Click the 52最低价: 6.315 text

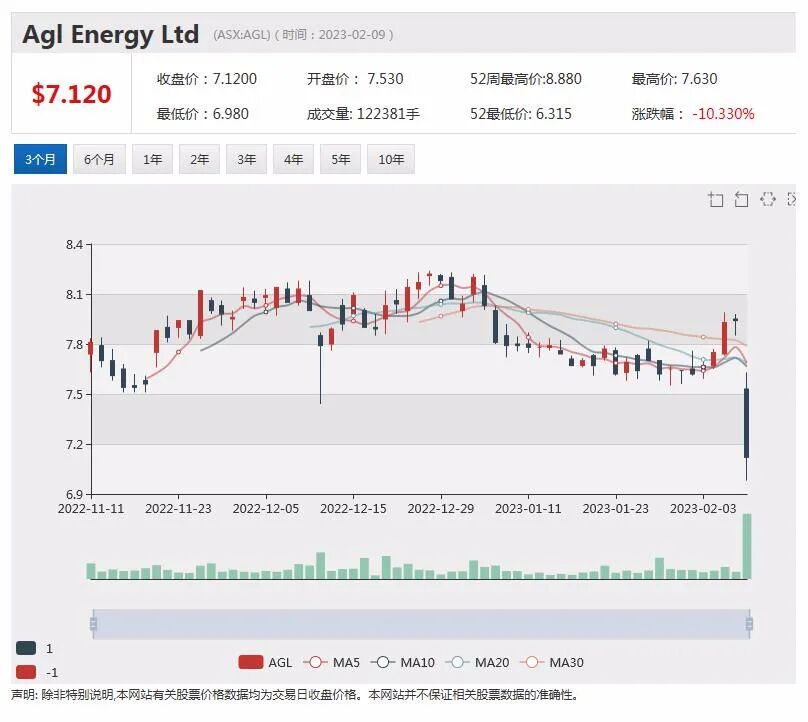coord(520,114)
